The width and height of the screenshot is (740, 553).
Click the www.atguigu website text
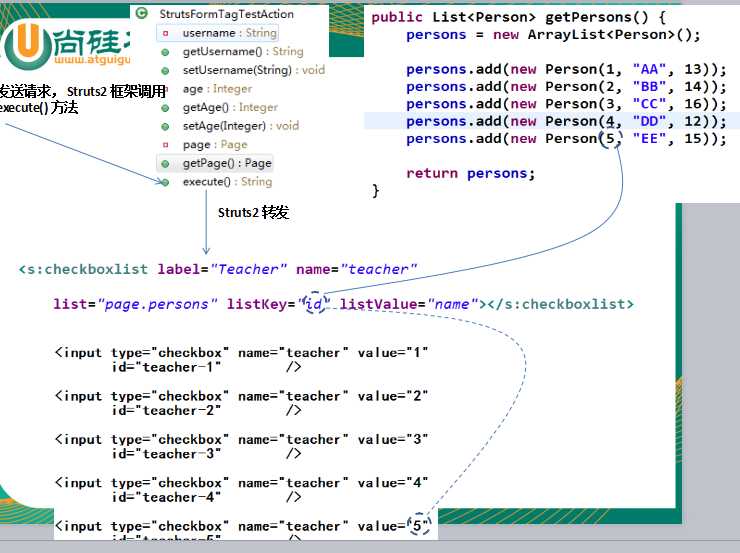click(92, 59)
